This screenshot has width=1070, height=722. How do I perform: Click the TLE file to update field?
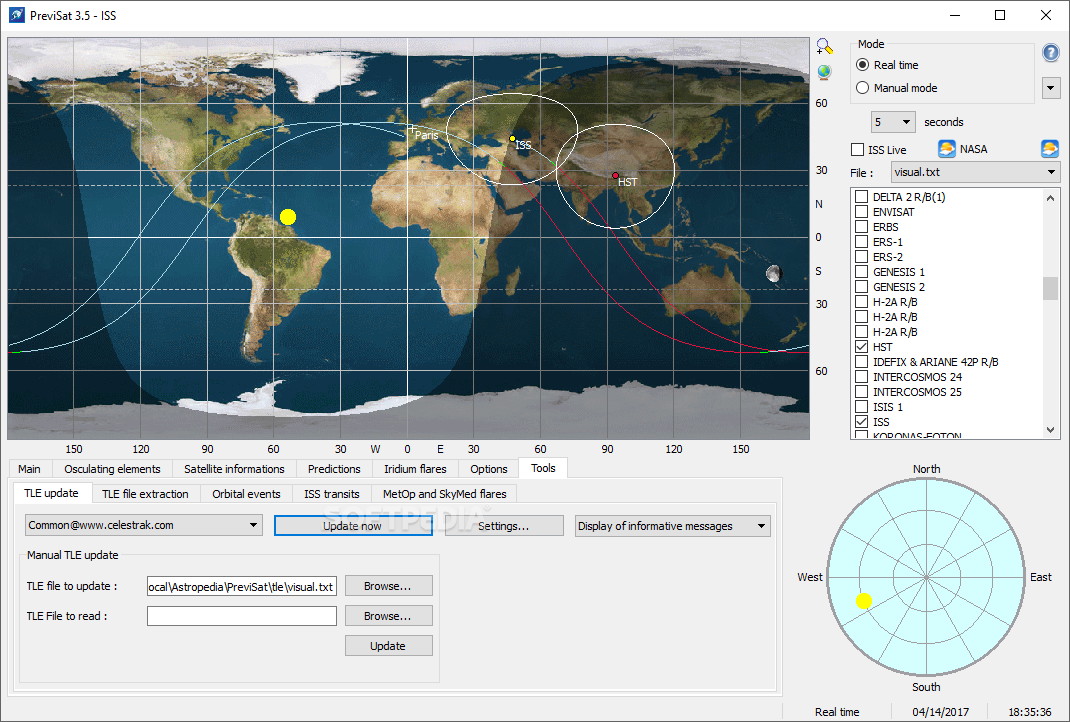tap(242, 586)
